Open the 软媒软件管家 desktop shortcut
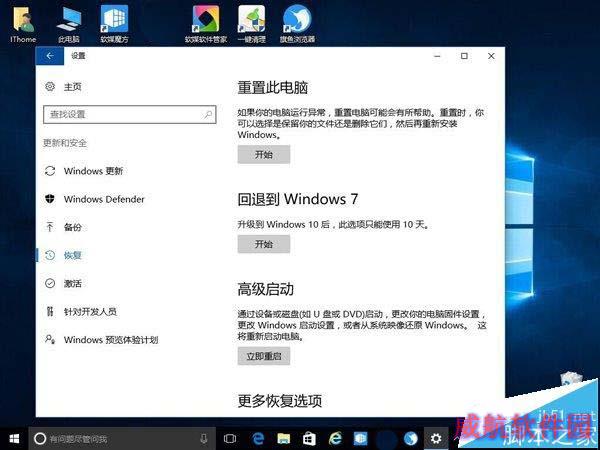The height and width of the screenshot is (450, 600). 206,24
